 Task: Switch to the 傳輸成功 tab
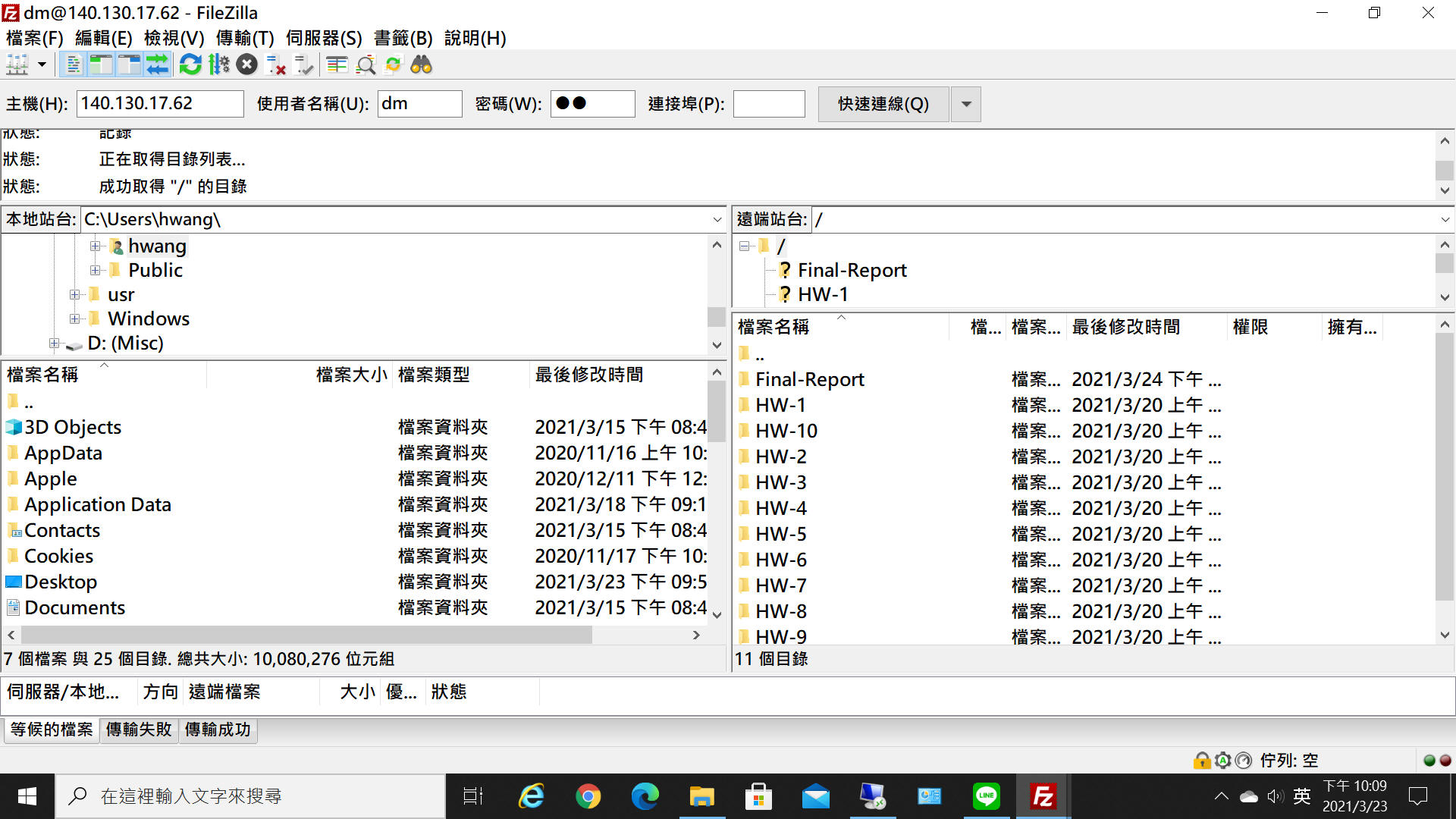218,730
